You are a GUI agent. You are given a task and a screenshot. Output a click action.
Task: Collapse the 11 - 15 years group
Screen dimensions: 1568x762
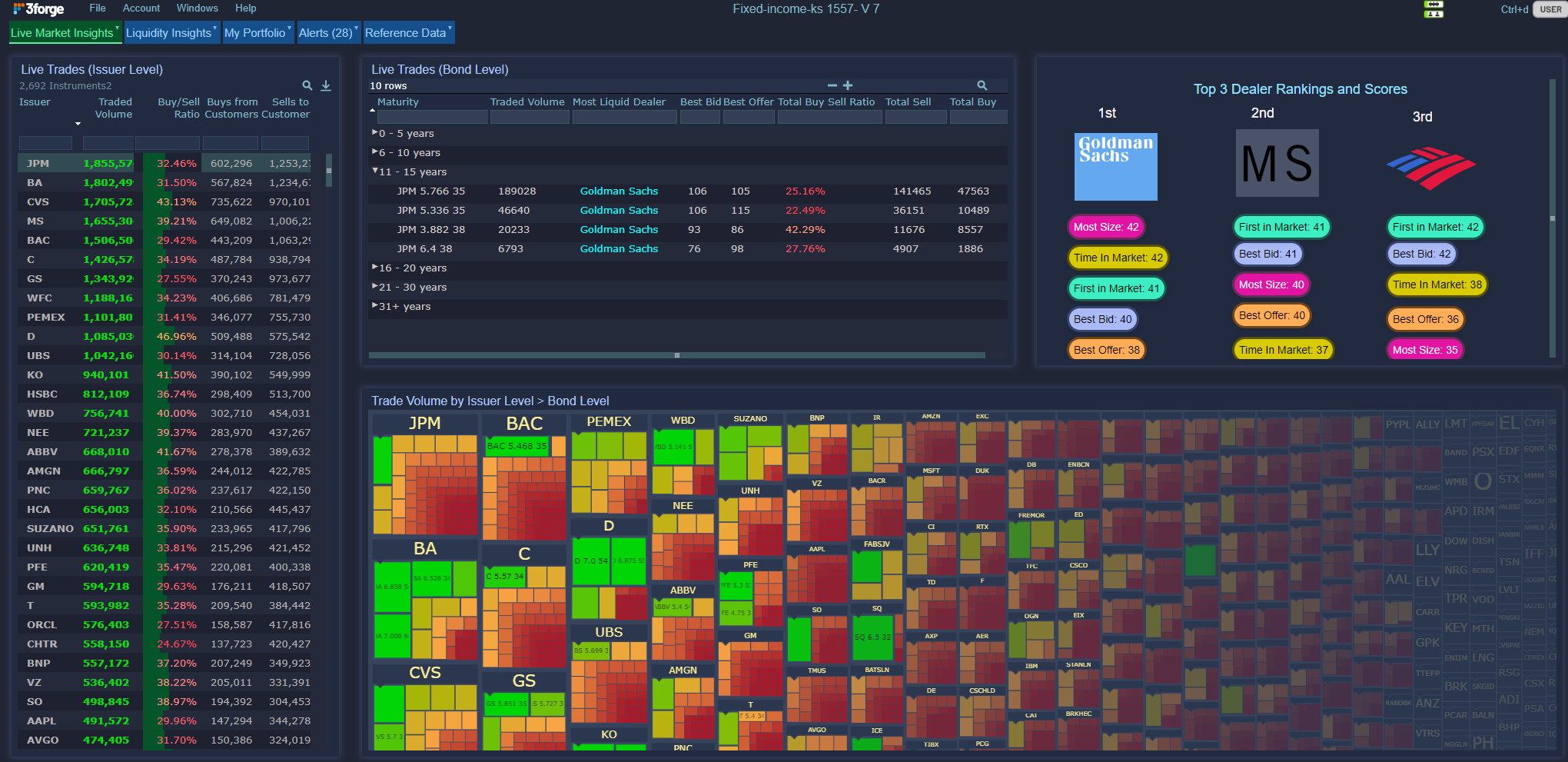pyautogui.click(x=374, y=171)
